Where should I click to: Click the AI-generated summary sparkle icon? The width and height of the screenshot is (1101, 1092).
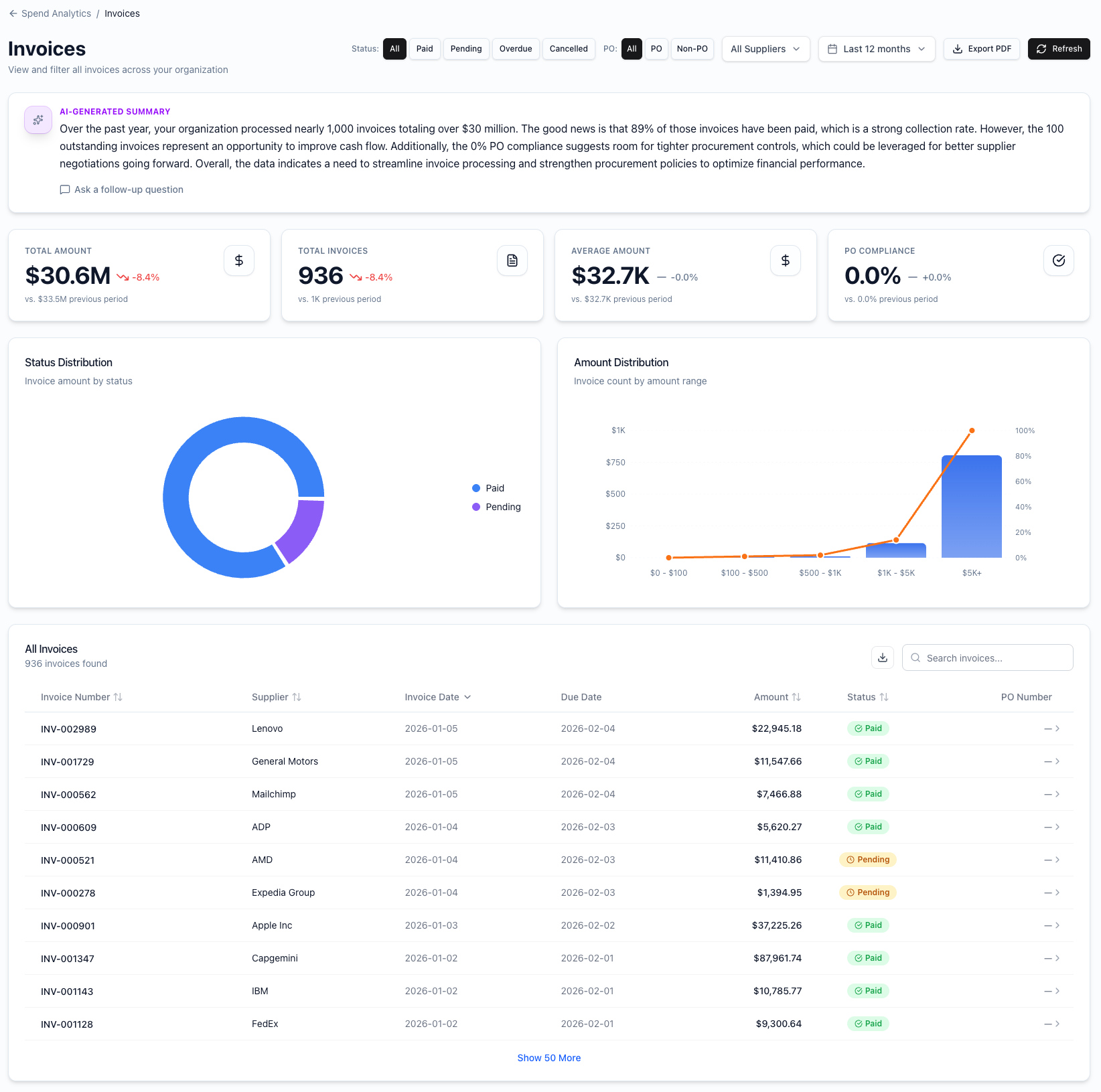click(x=38, y=120)
